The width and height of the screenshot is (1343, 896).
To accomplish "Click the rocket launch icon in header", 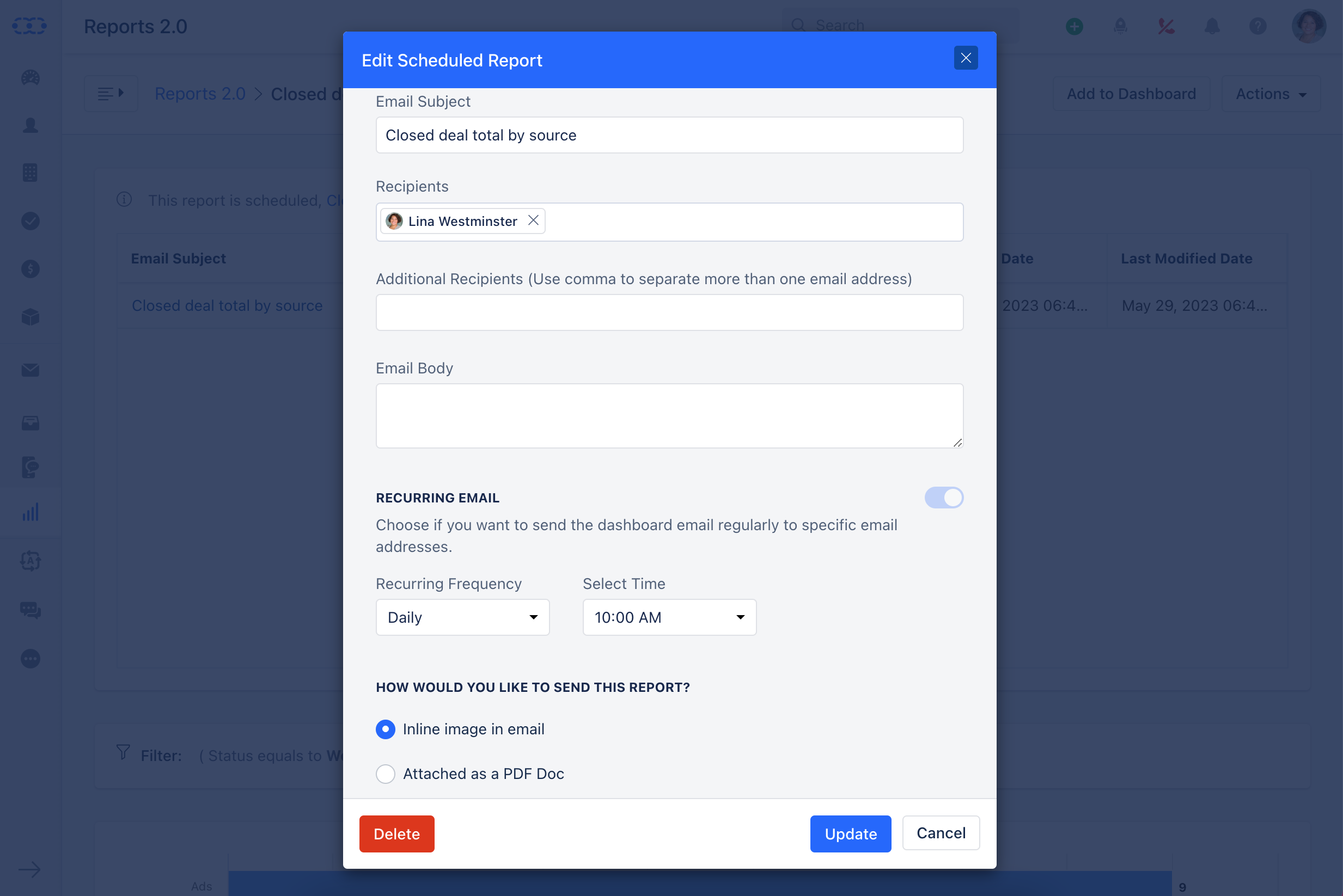I will coord(1121,26).
